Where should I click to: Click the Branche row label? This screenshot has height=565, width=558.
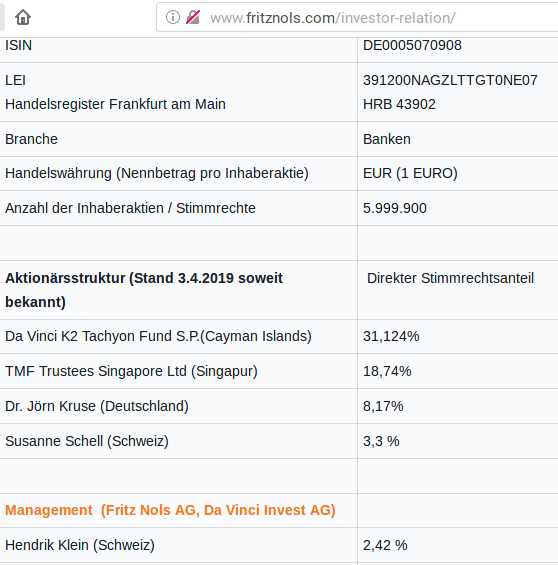pos(31,139)
